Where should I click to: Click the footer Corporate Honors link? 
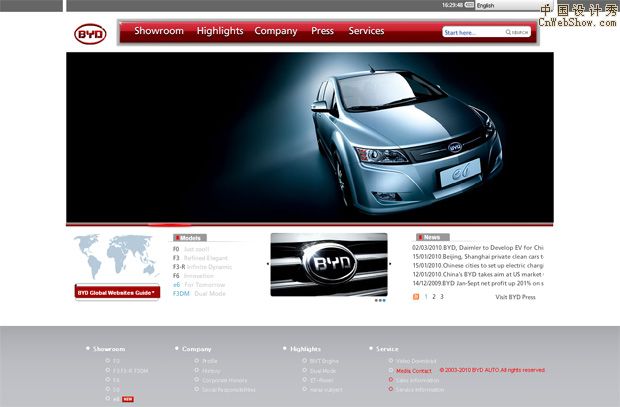(225, 380)
